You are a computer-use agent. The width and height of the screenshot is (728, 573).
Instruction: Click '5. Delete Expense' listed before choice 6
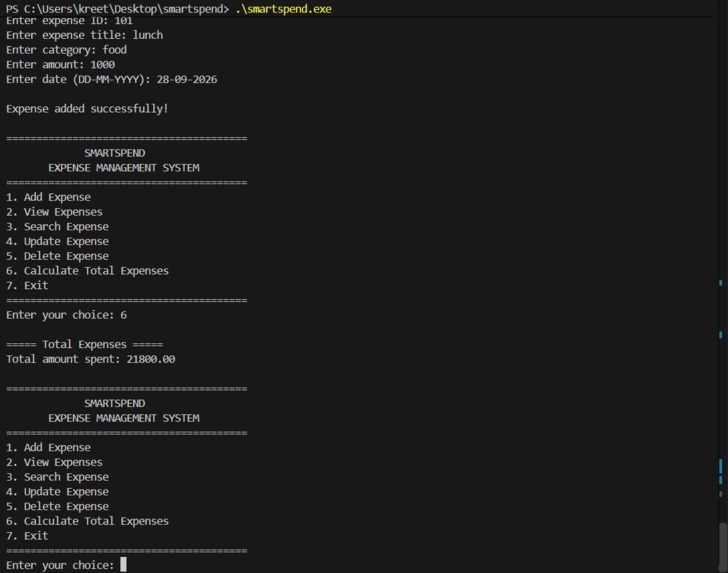(x=57, y=256)
